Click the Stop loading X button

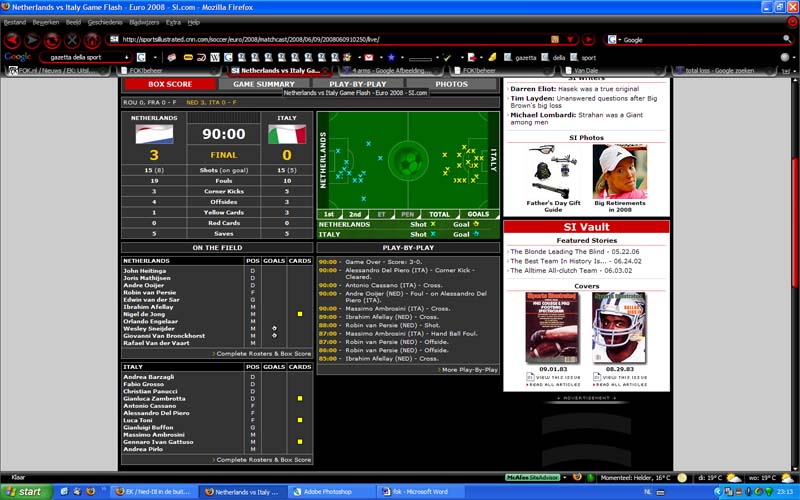pos(72,39)
